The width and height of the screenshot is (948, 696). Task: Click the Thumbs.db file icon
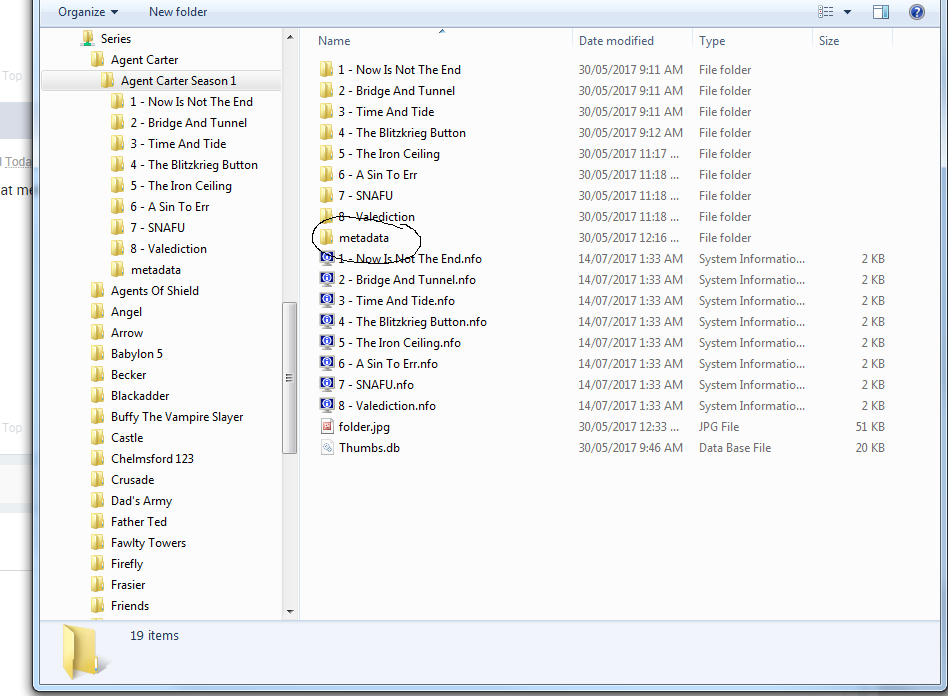[326, 447]
